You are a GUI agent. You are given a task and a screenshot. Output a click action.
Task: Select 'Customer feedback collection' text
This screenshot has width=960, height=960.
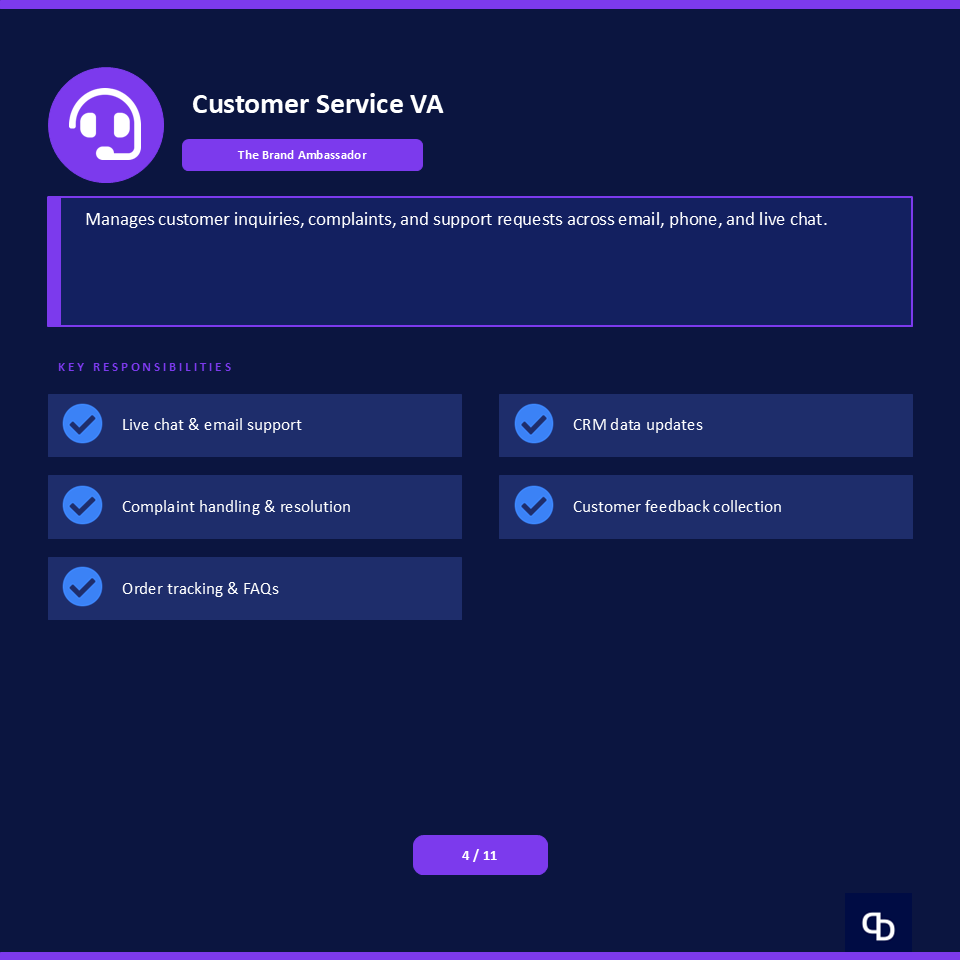point(677,506)
